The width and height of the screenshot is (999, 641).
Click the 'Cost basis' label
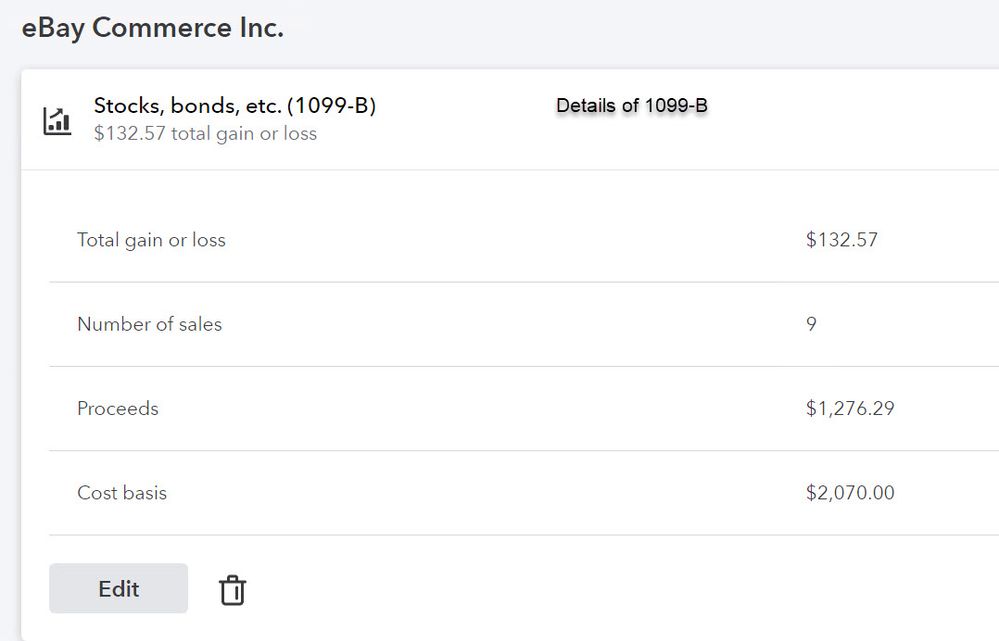[x=122, y=493]
